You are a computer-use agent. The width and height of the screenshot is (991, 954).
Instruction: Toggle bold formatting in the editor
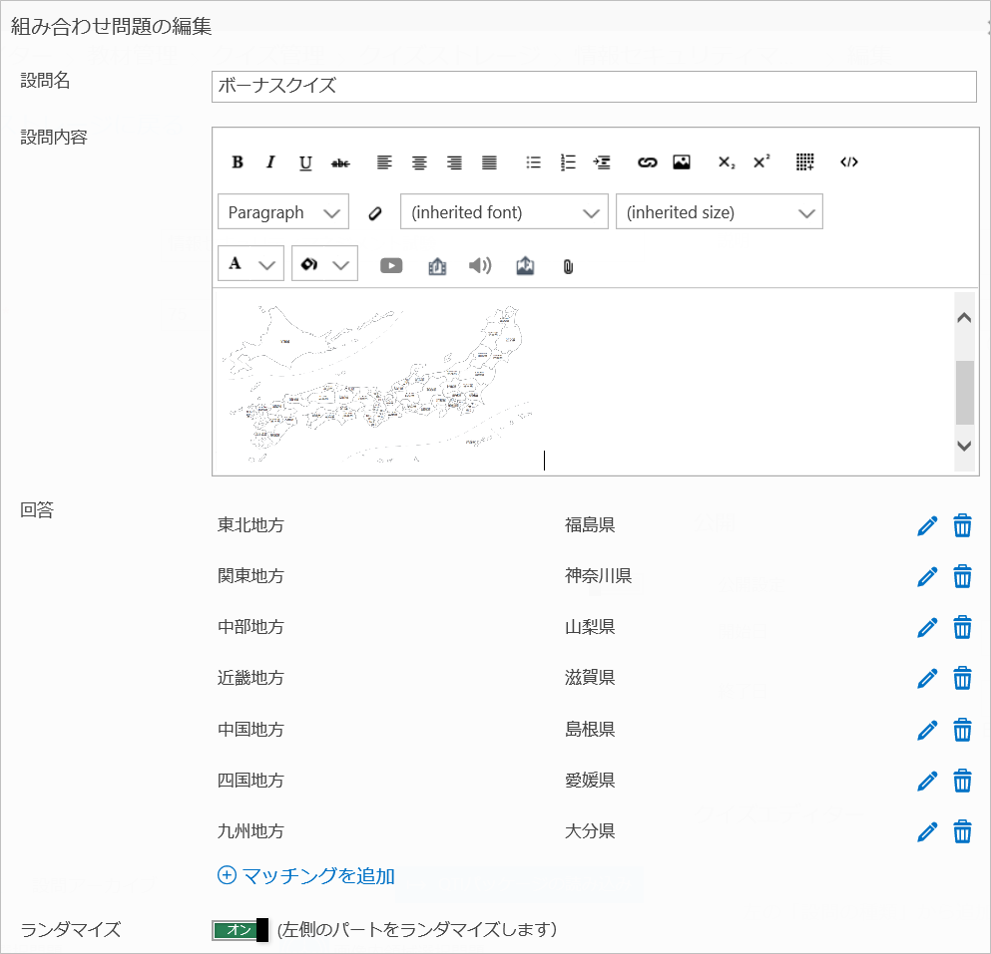[237, 163]
